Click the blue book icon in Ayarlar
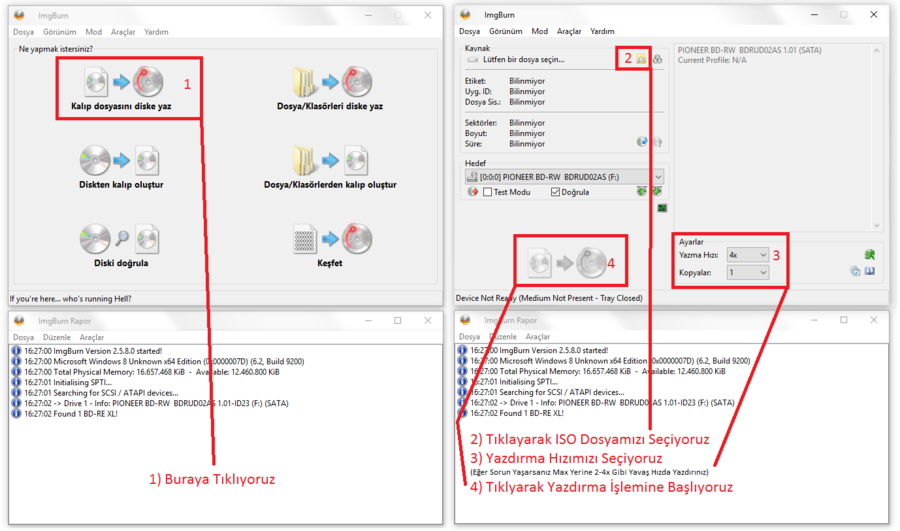The height and width of the screenshot is (531, 900). [x=870, y=272]
